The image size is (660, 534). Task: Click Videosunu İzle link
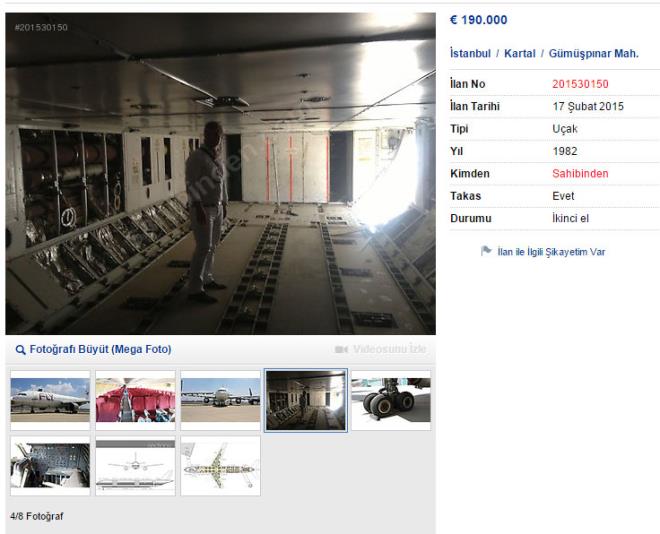coord(389,349)
